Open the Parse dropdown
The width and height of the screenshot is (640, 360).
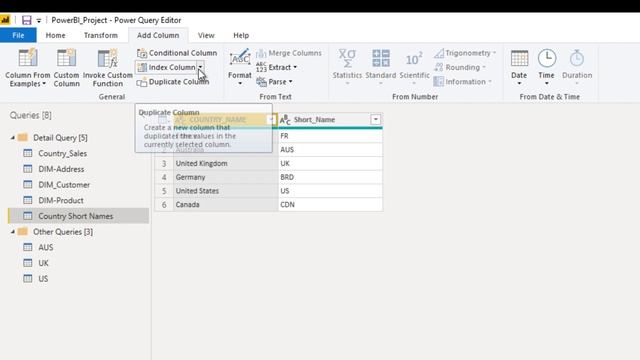(x=274, y=82)
